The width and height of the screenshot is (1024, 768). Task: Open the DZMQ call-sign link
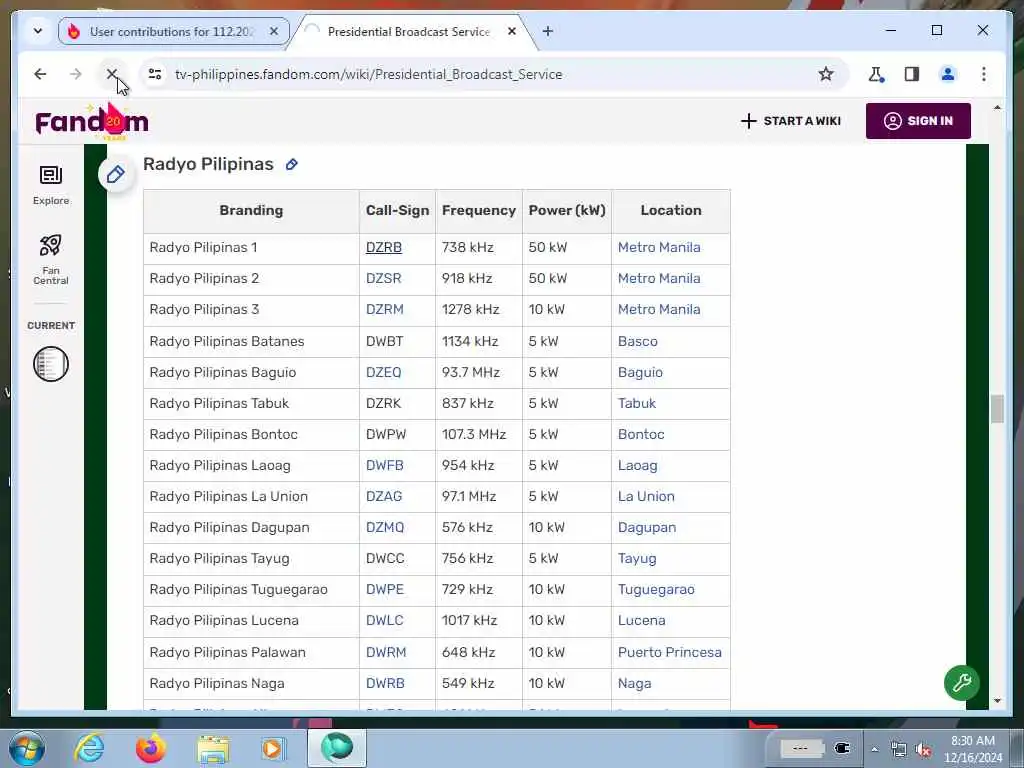click(x=385, y=528)
